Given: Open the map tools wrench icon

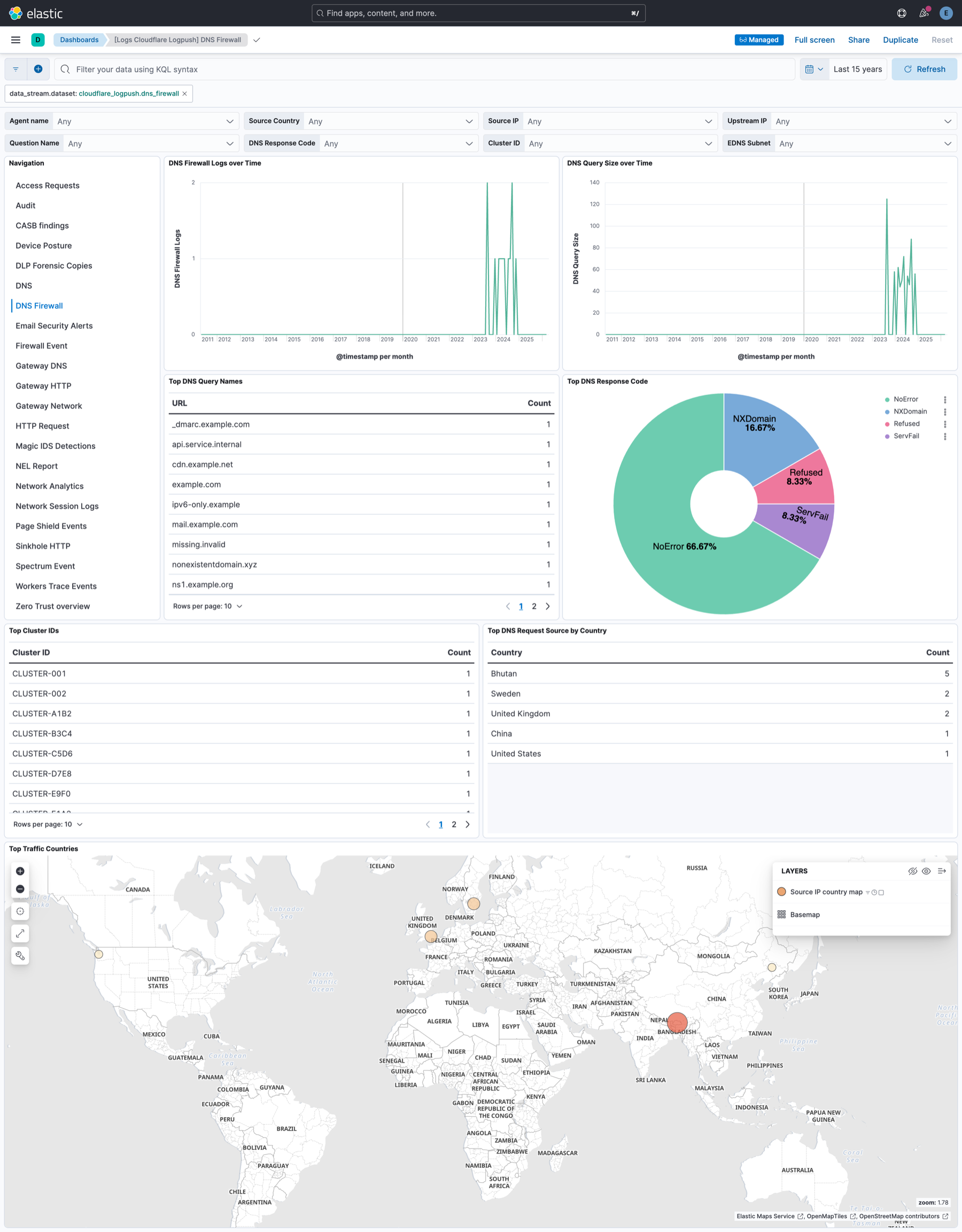Looking at the screenshot, I should point(20,956).
